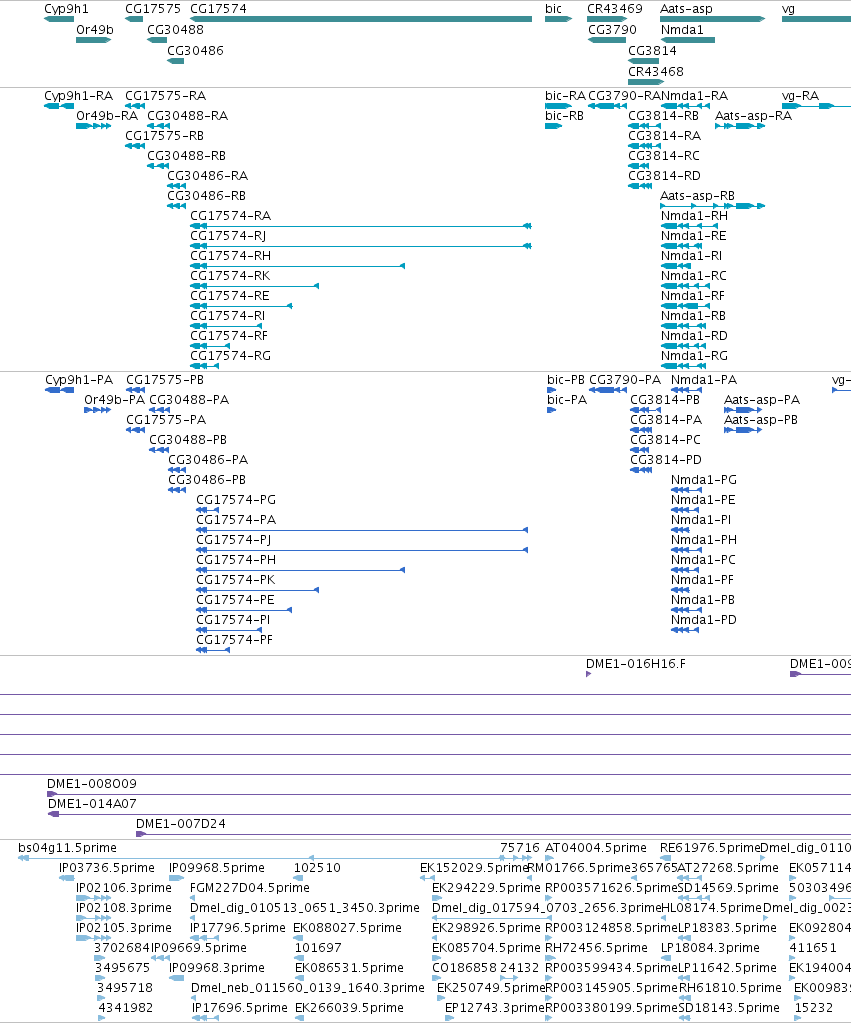Select the EK085704.5prime EST label

tap(486, 948)
